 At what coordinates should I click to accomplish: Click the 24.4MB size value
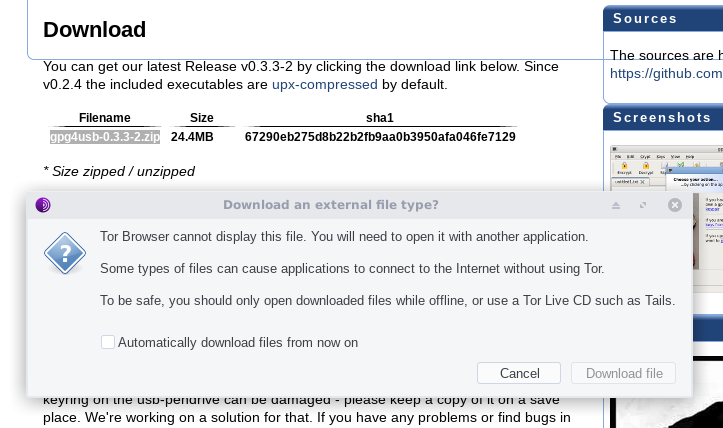point(192,137)
